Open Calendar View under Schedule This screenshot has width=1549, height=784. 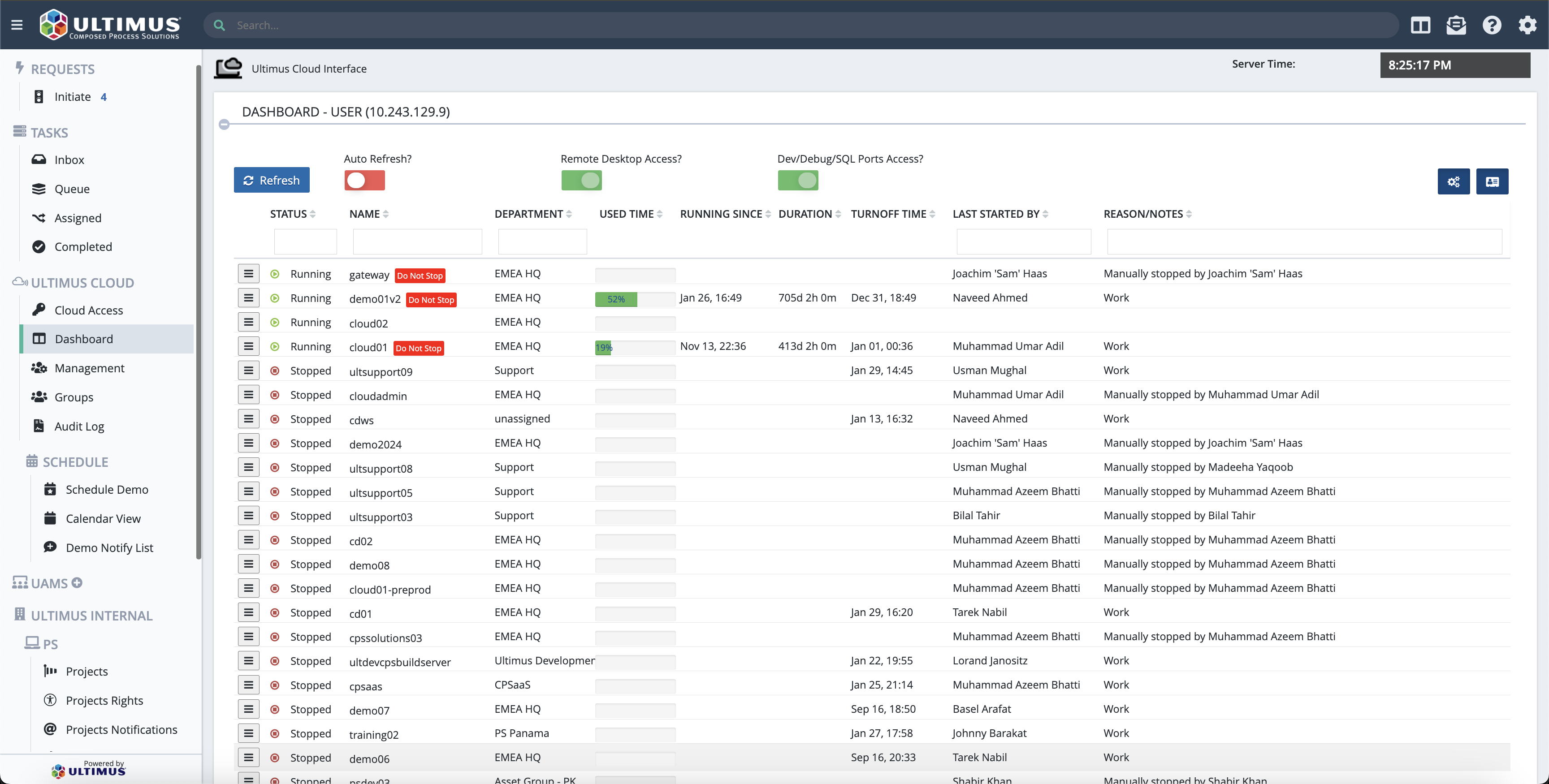pyautogui.click(x=103, y=518)
